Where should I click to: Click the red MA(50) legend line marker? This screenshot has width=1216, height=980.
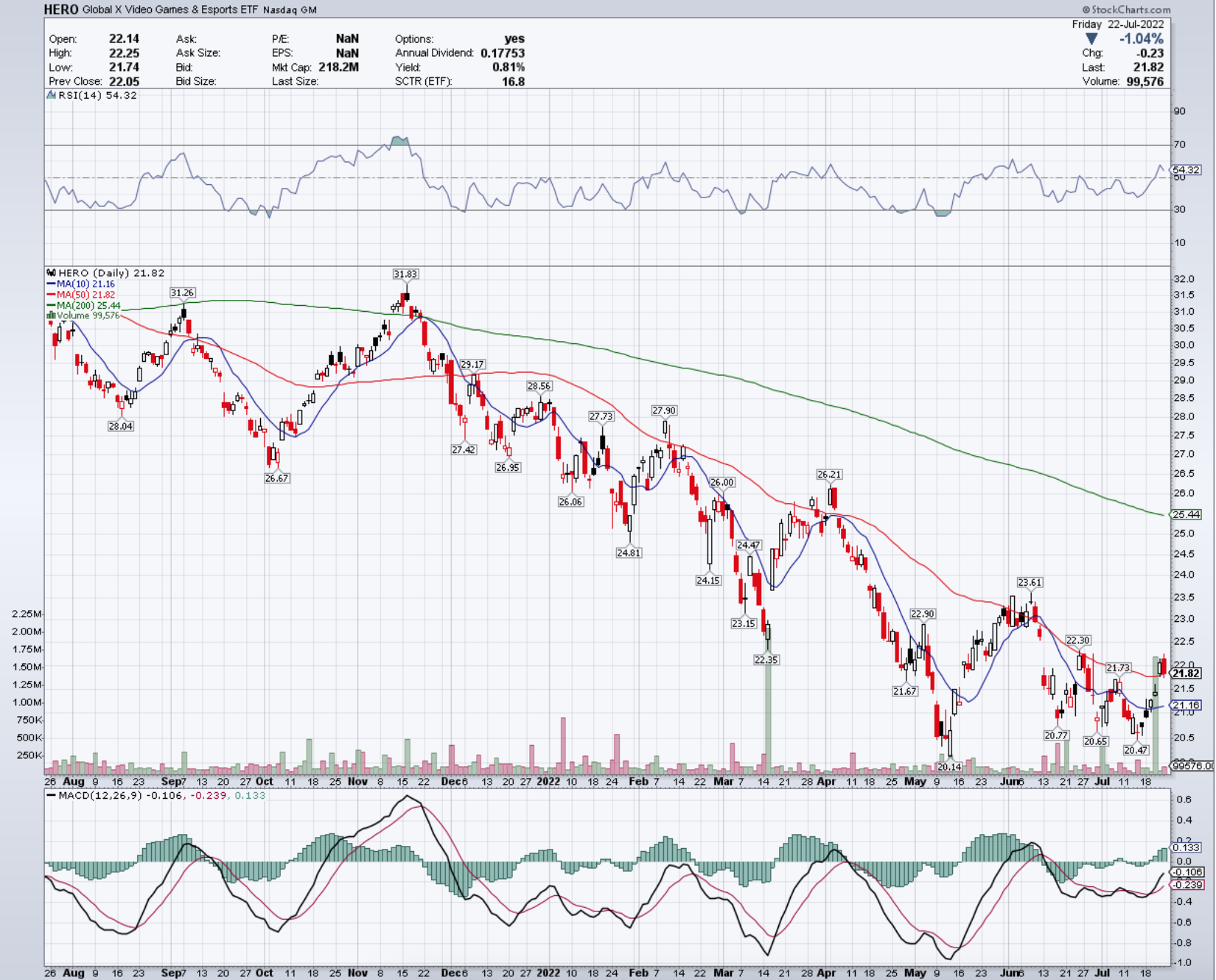point(52,295)
